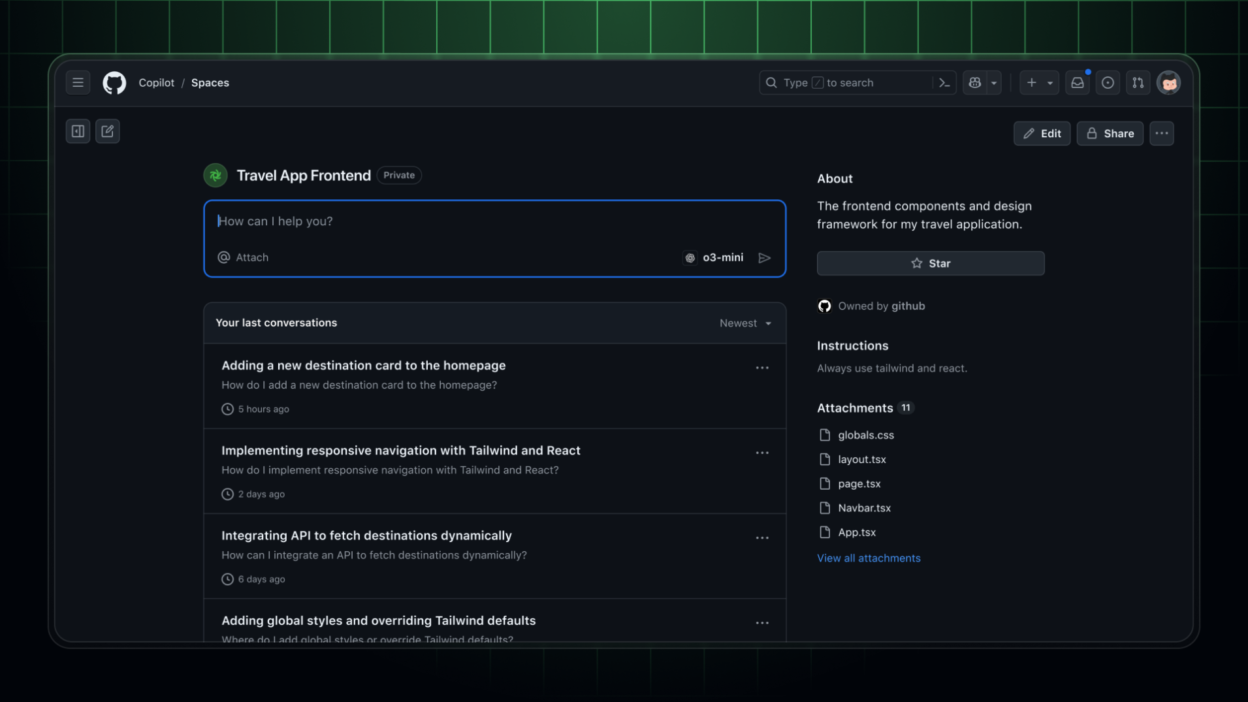Screen dimensions: 1248x702
Task: Open options for "Integrating API to fetch destinations" conversation
Action: pos(762,538)
